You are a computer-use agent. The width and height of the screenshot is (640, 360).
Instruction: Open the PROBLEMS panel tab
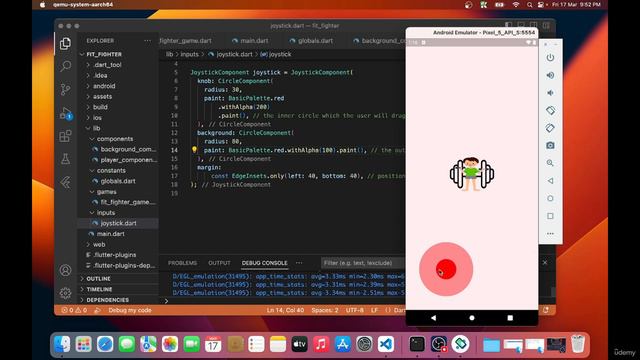pos(182,263)
